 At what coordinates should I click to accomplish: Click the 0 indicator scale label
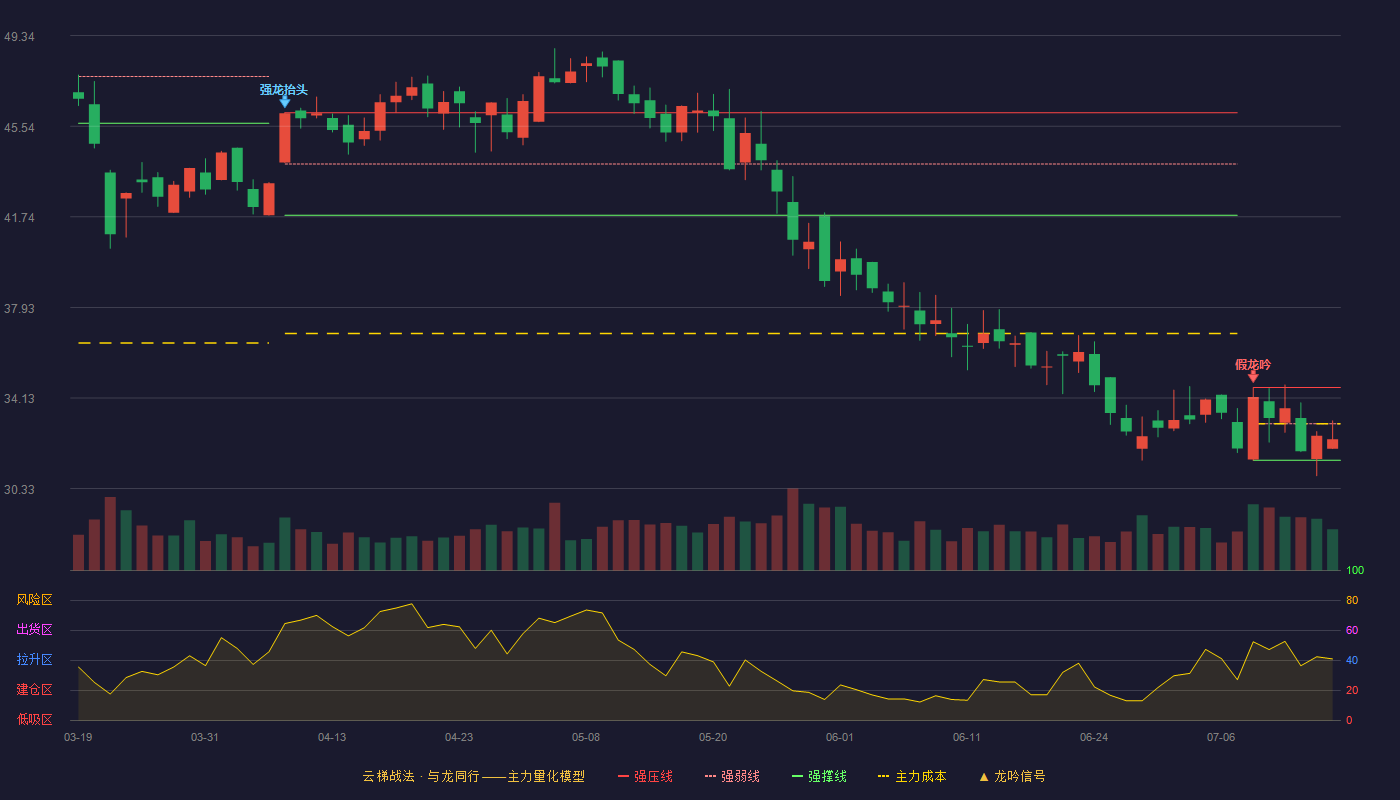pos(1349,721)
